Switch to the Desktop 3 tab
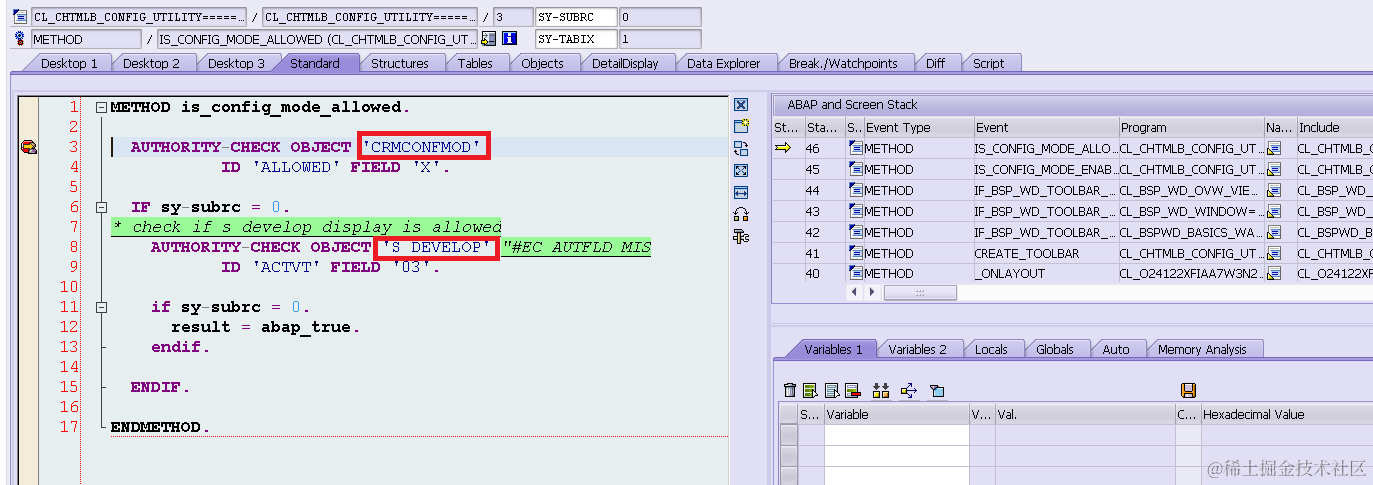The height and width of the screenshot is (485, 1373). coord(236,63)
